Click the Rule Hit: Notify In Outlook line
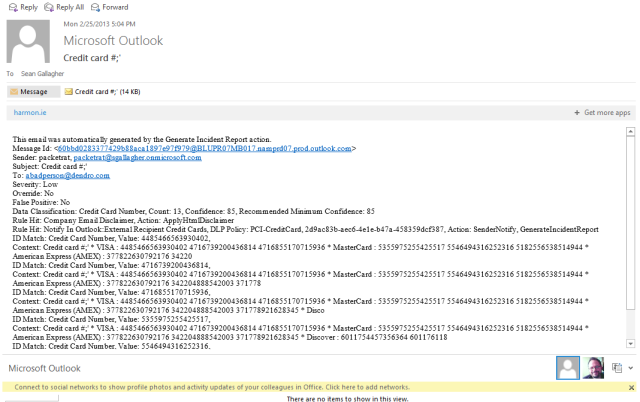 [305, 229]
